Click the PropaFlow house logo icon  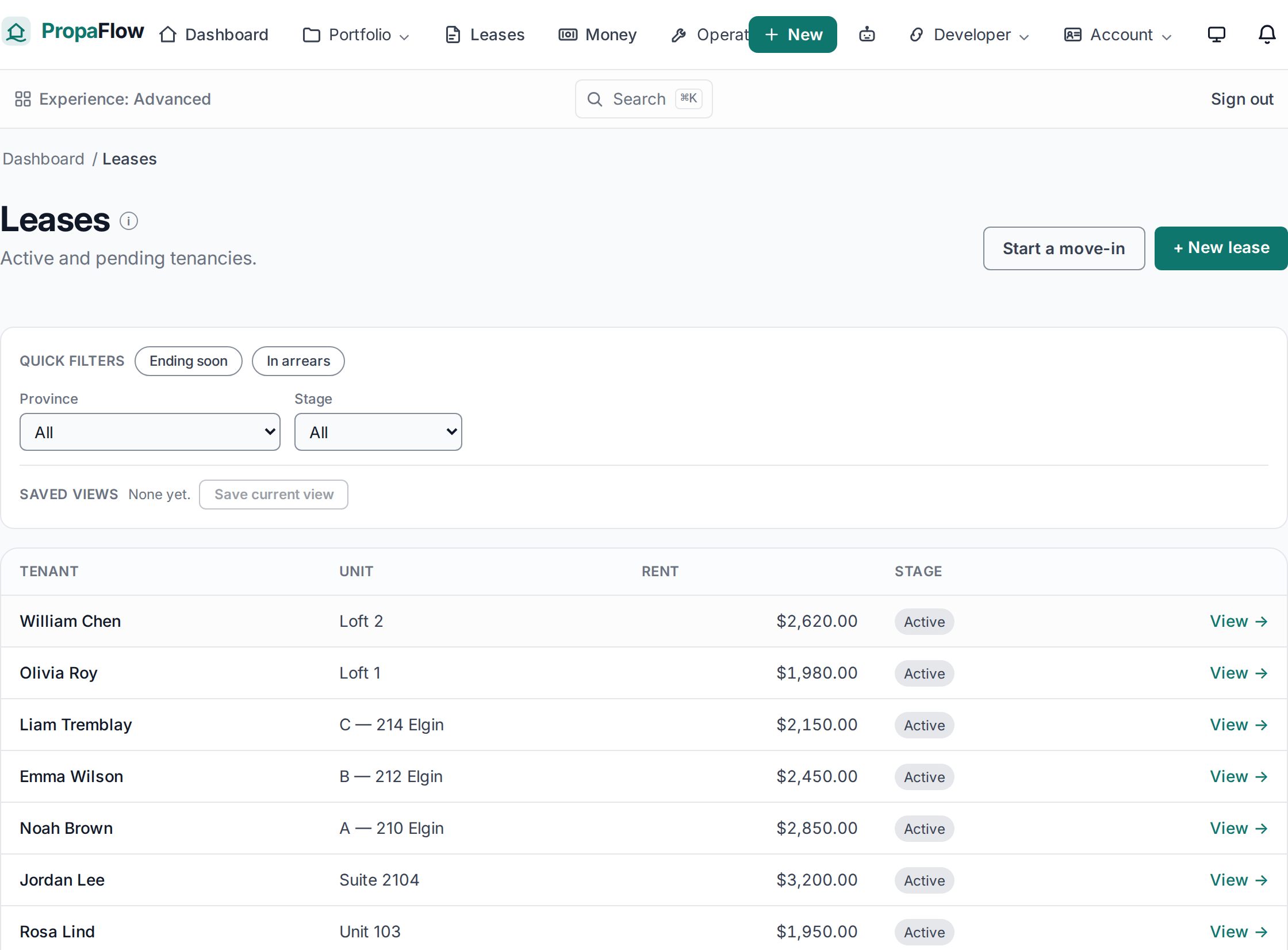click(16, 32)
